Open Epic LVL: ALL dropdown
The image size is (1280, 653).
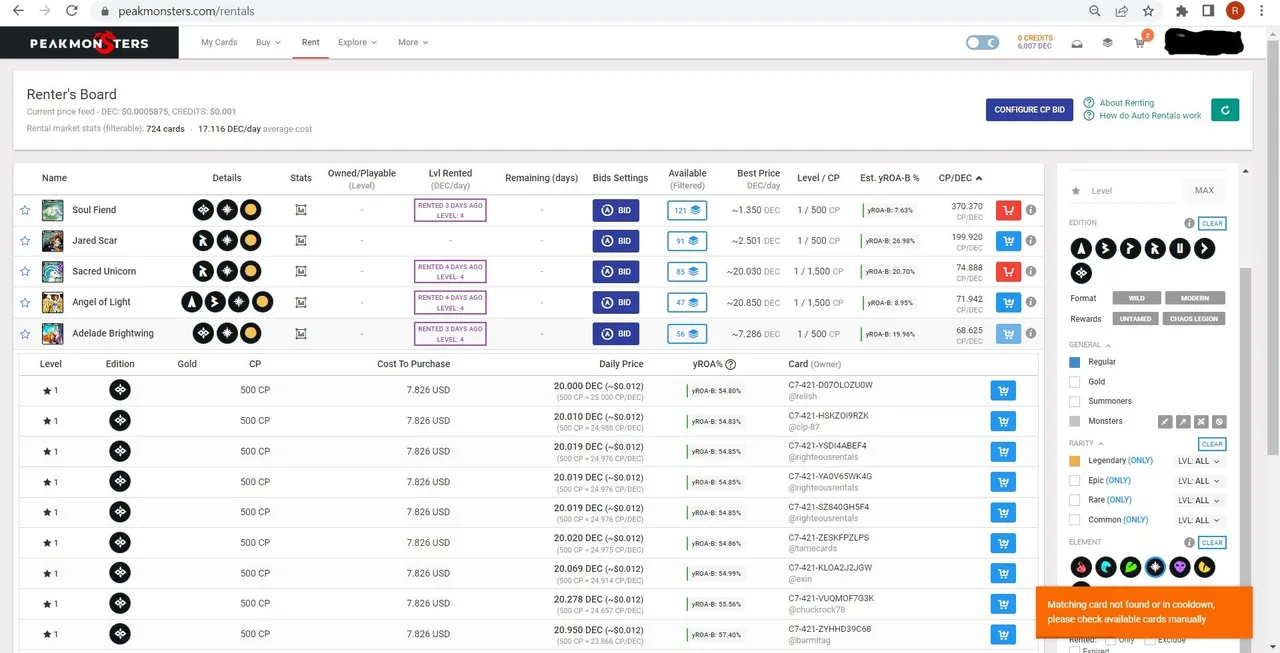1199,481
